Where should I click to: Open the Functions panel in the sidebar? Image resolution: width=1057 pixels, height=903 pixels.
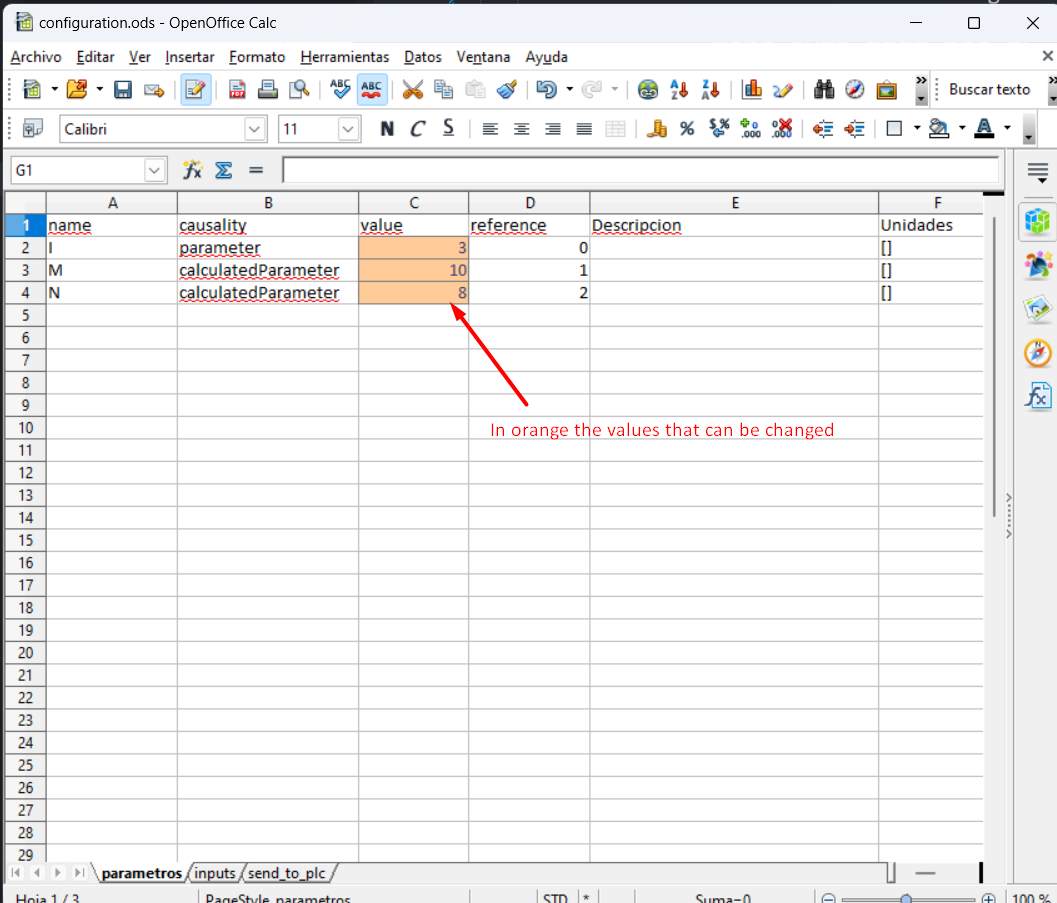pos(1038,395)
